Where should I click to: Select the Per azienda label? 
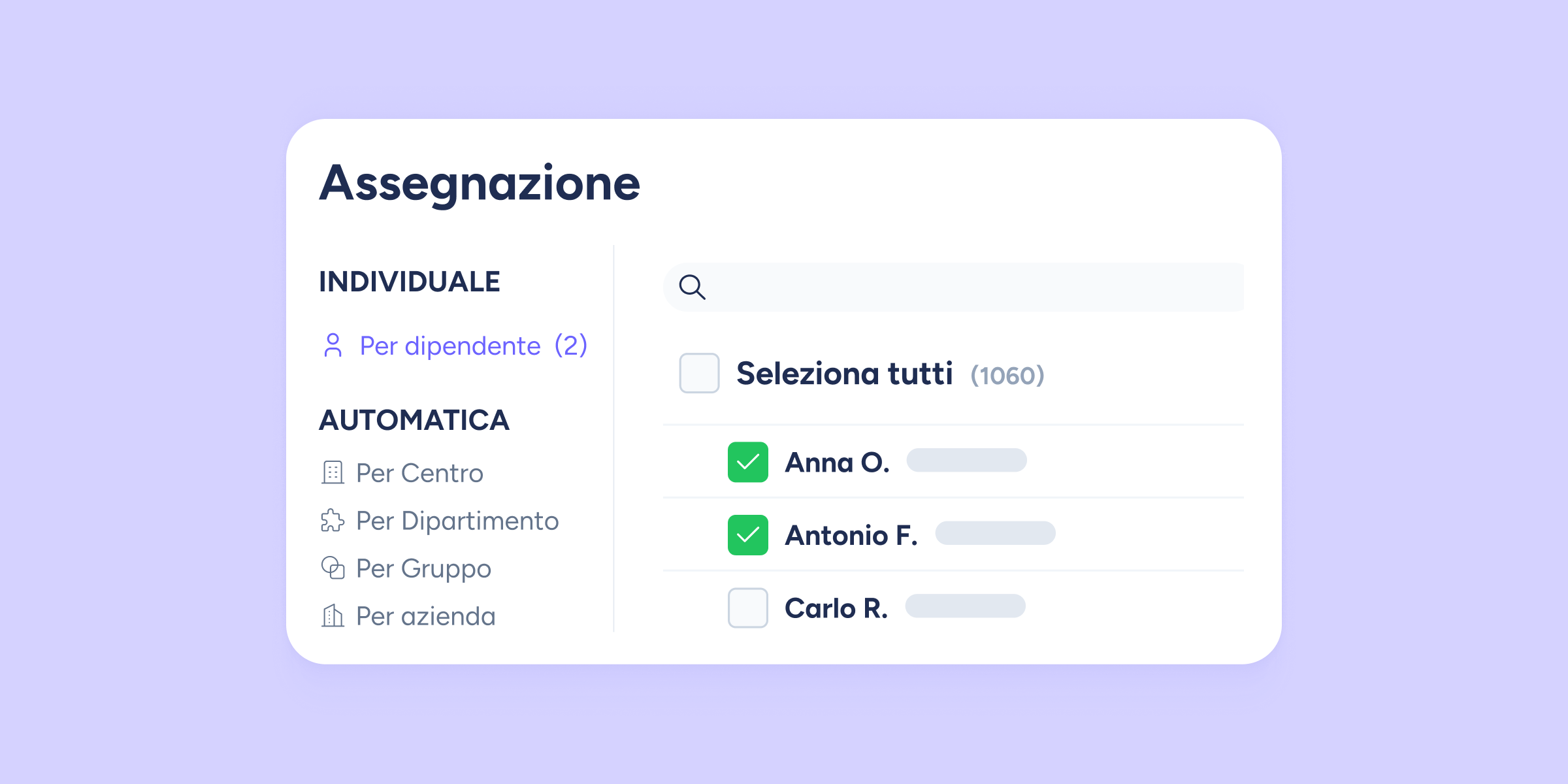[426, 616]
